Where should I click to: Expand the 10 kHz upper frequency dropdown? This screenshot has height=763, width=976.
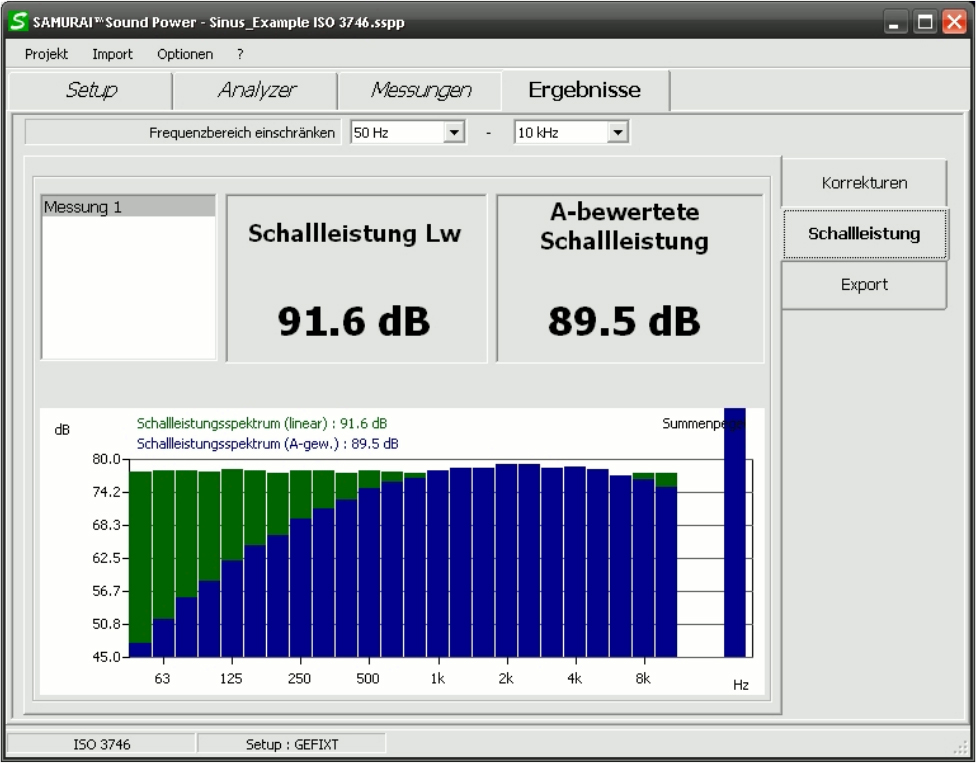617,132
